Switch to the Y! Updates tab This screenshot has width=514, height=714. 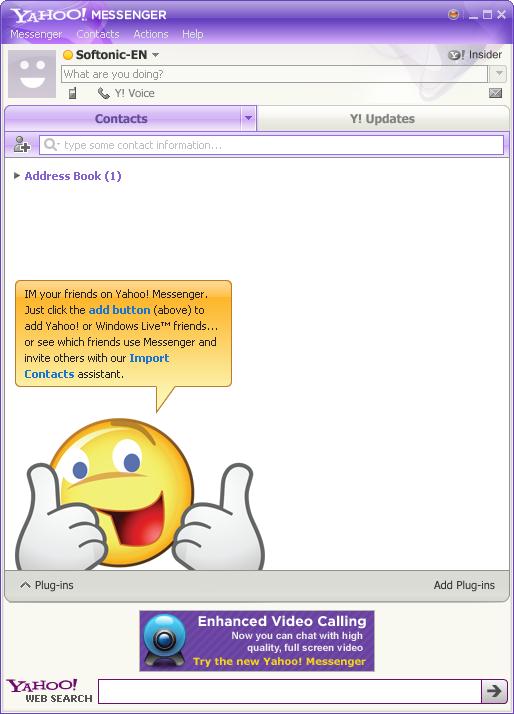tap(382, 118)
